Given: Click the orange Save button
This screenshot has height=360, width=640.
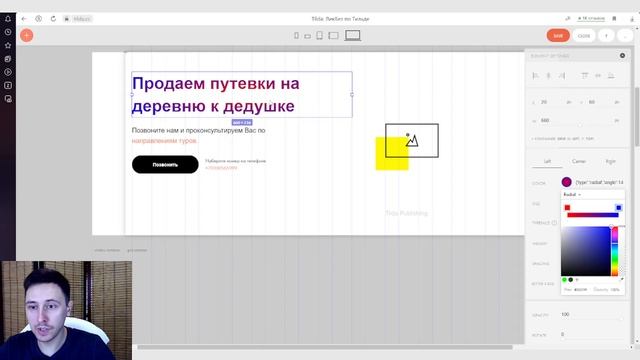Looking at the screenshot, I should [x=558, y=36].
